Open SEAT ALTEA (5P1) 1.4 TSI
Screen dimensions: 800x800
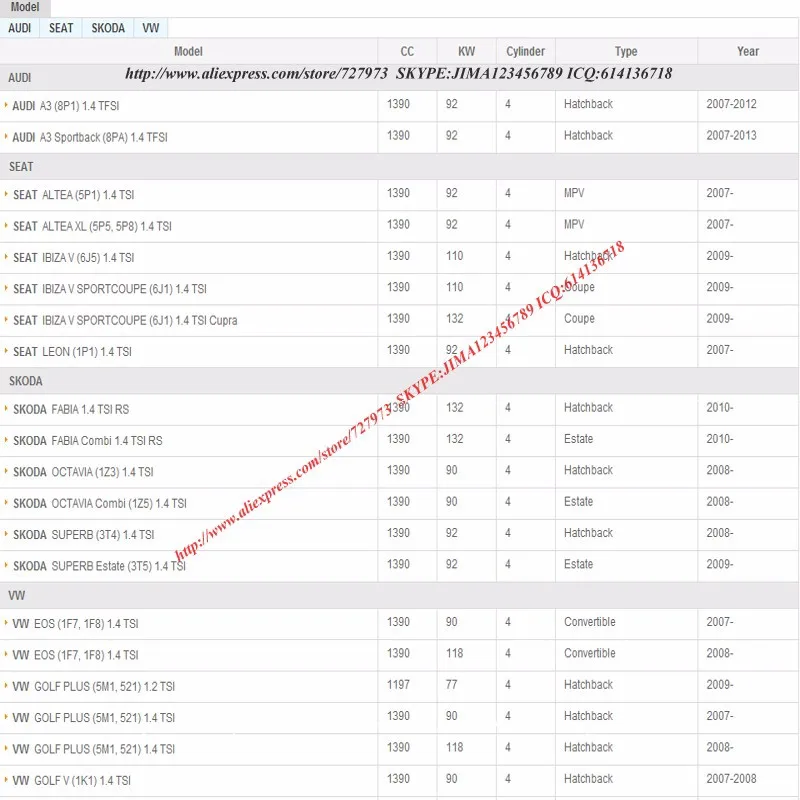[73, 195]
